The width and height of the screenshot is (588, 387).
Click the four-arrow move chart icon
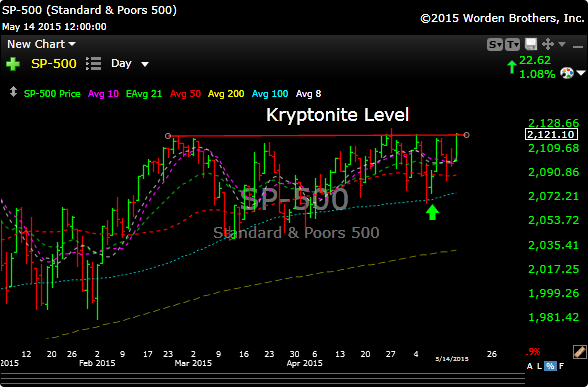pos(548,44)
